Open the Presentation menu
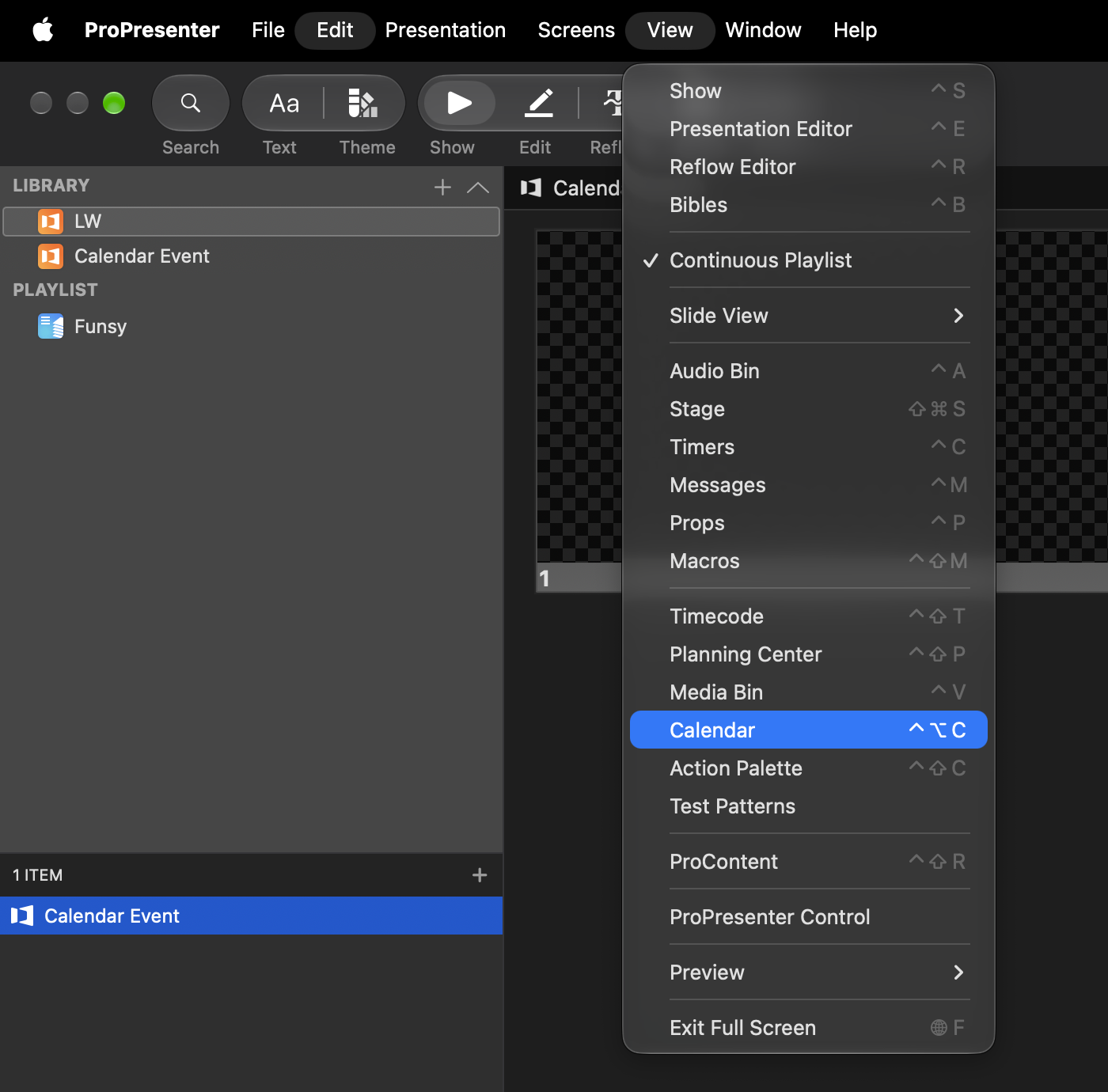Viewport: 1108px width, 1092px height. coord(446,30)
